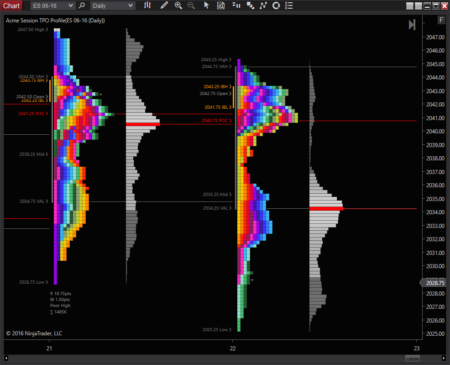The height and width of the screenshot is (365, 450).
Task: Click the instrument search magnifier icon
Action: coord(82,6)
